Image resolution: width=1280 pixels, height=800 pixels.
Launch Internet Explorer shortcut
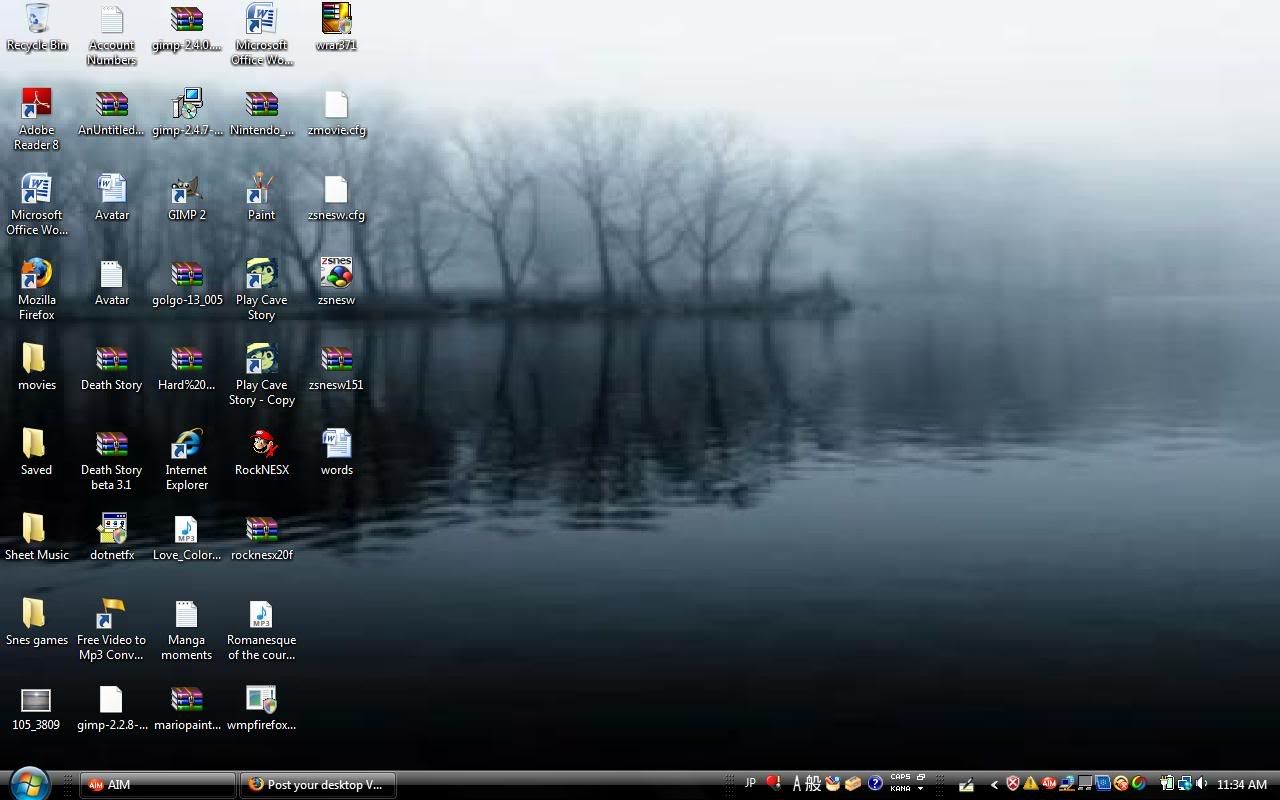[x=187, y=460]
